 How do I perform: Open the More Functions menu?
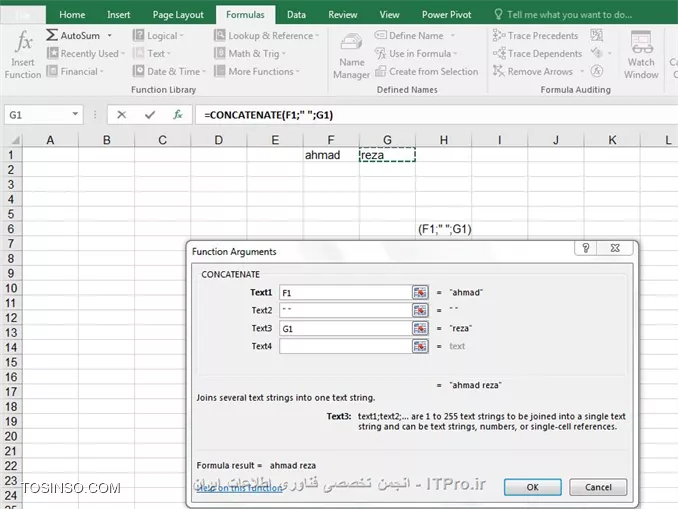pyautogui.click(x=257, y=71)
